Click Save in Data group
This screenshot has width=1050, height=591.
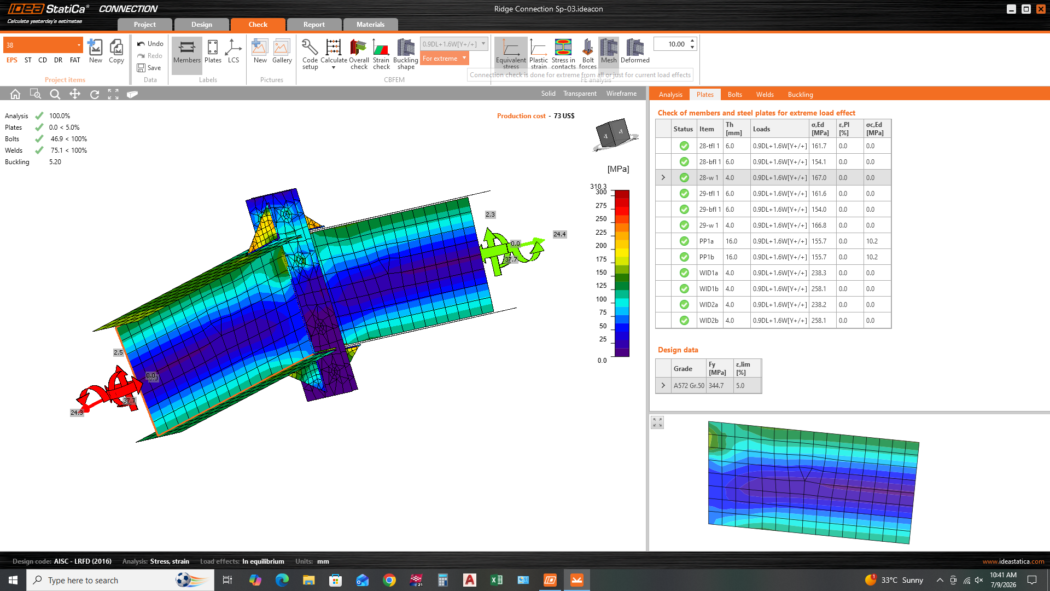[149, 68]
